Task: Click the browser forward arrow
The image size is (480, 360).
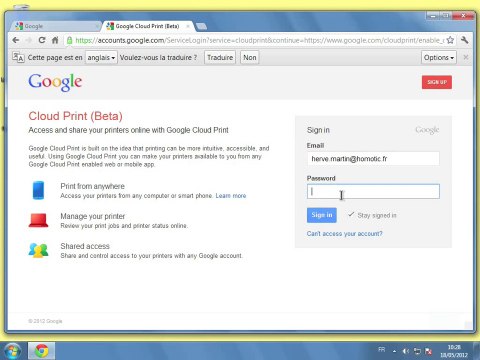Action: 29,40
